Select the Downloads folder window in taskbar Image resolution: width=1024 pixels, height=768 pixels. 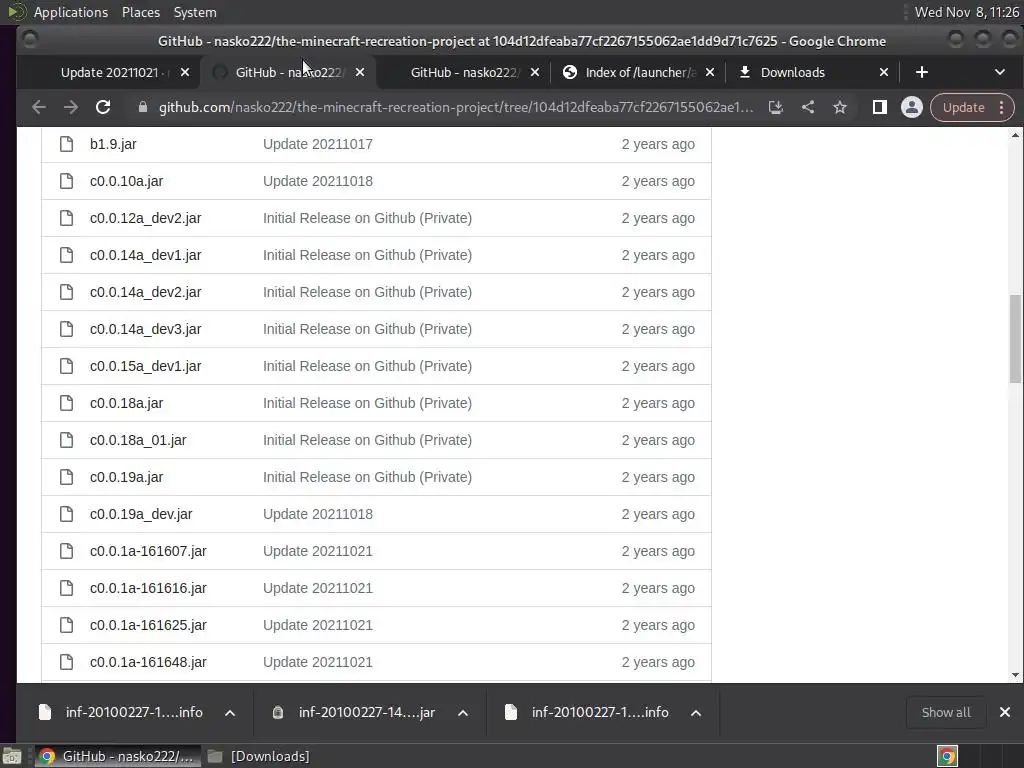(259, 756)
